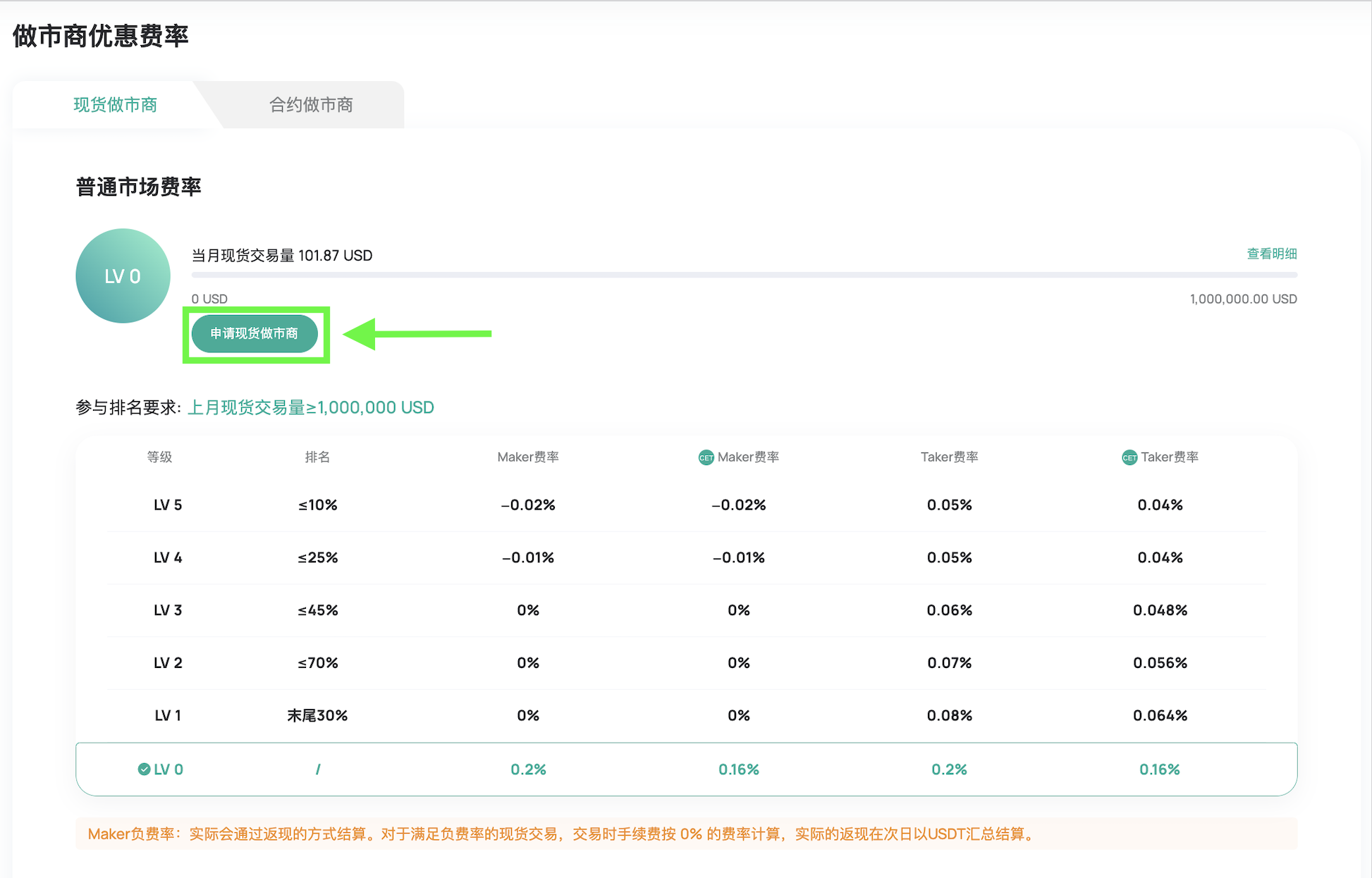The width and height of the screenshot is (1372, 878).
Task: Open the 合约做市商 tab
Action: pyautogui.click(x=311, y=104)
